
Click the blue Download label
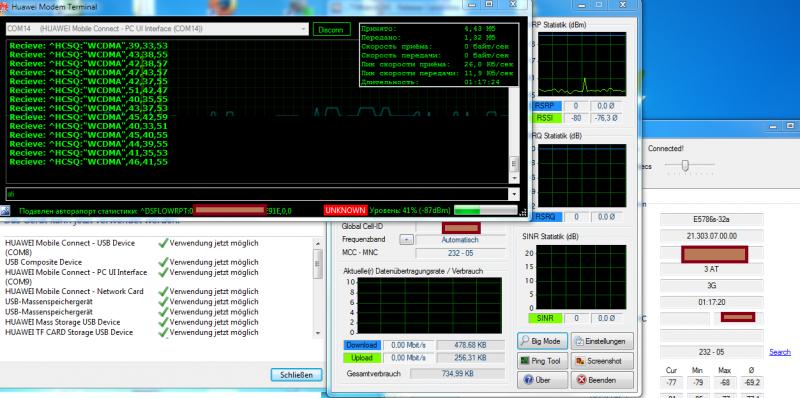362,345
